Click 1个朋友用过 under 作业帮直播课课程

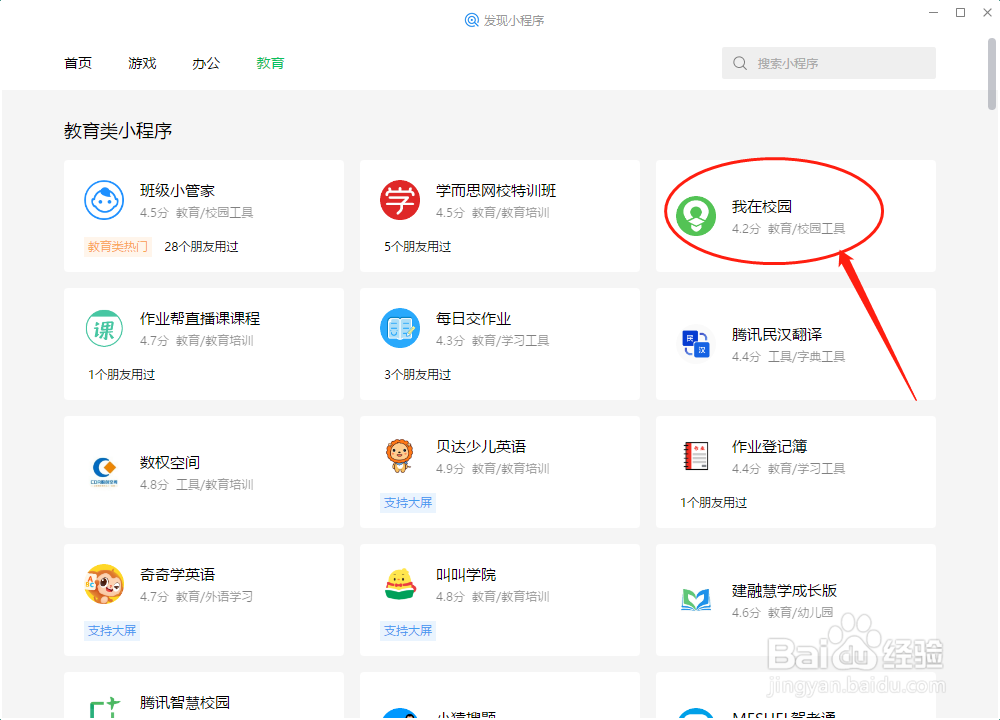click(x=122, y=375)
